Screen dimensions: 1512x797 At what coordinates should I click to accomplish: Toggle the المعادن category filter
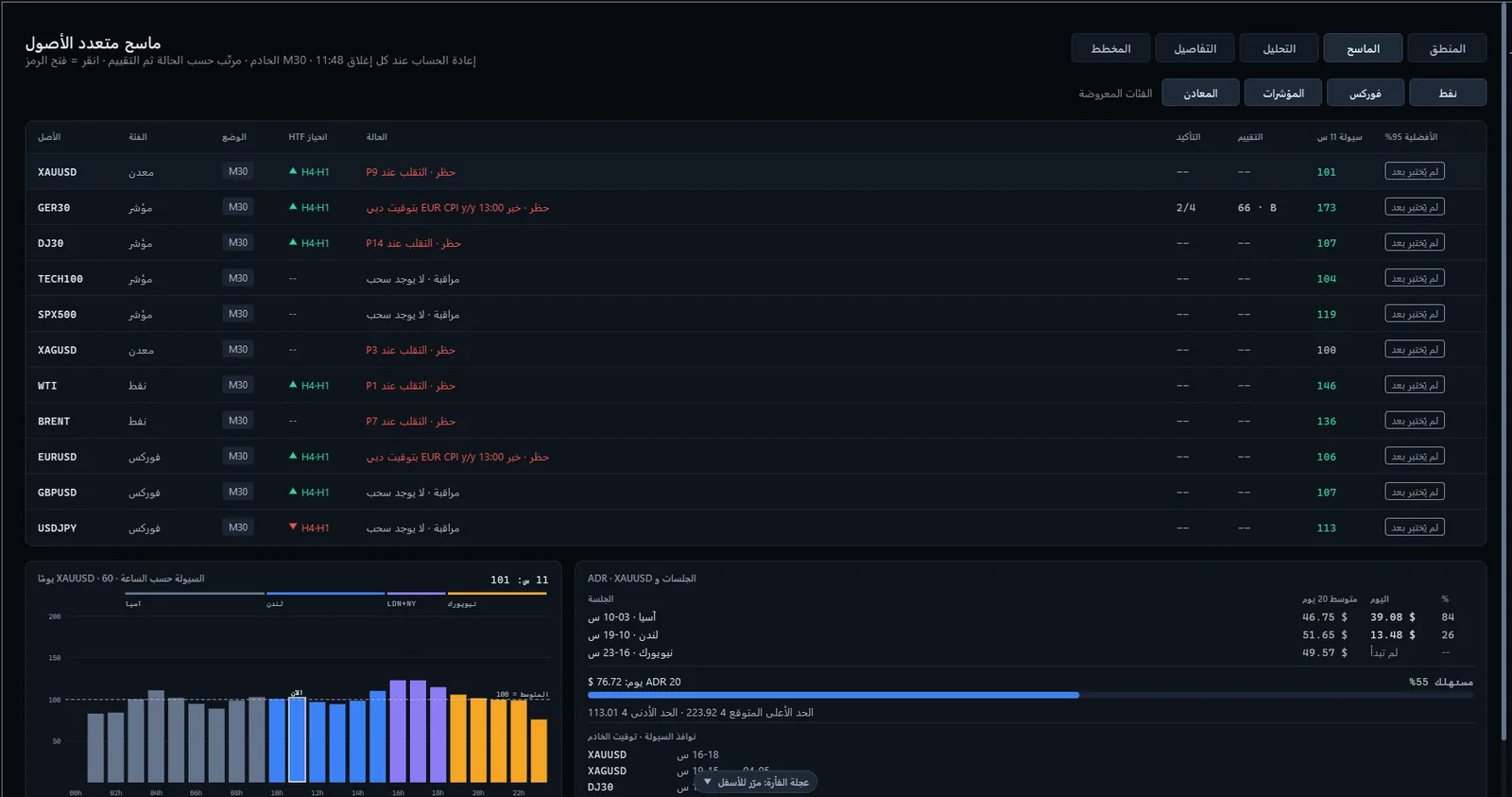[x=1200, y=93]
